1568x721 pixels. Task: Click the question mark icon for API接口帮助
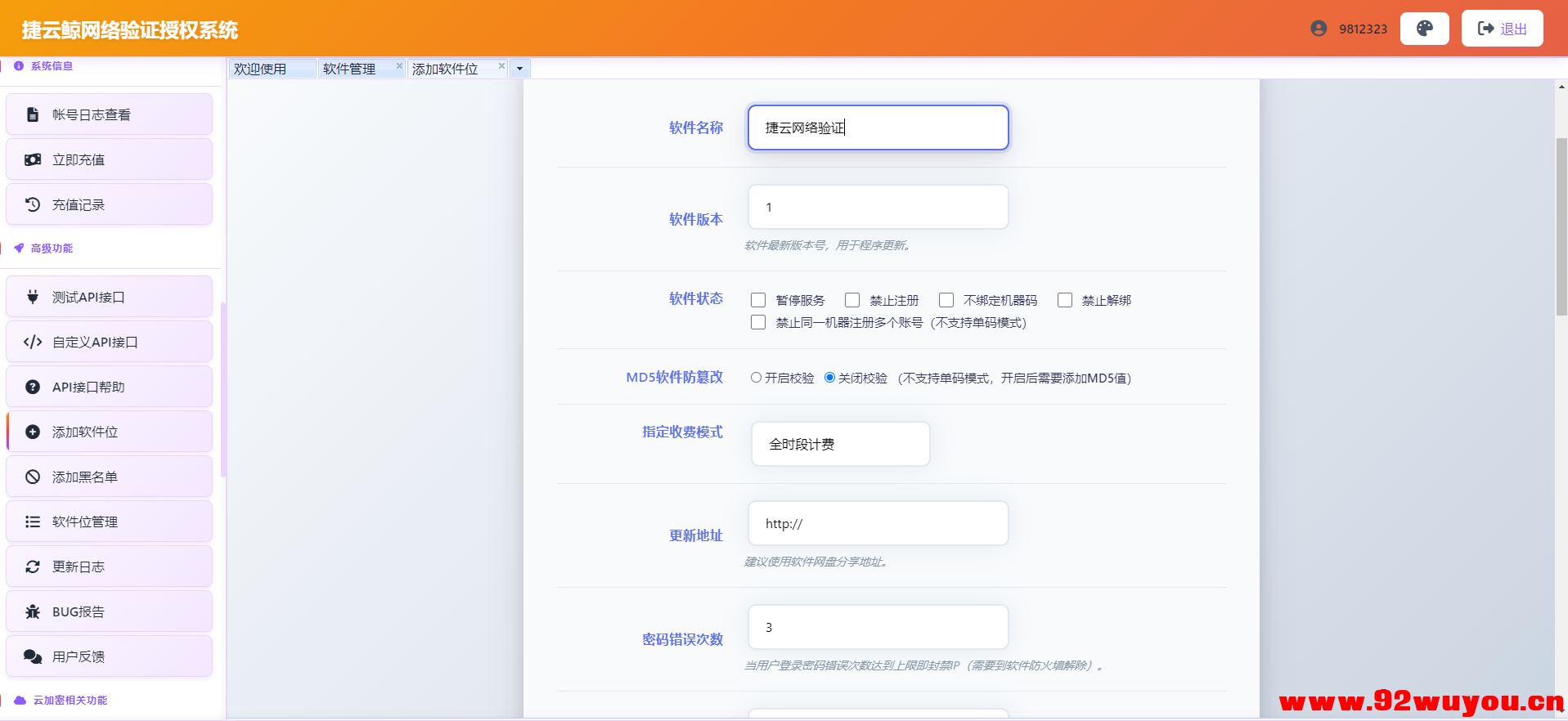33,387
